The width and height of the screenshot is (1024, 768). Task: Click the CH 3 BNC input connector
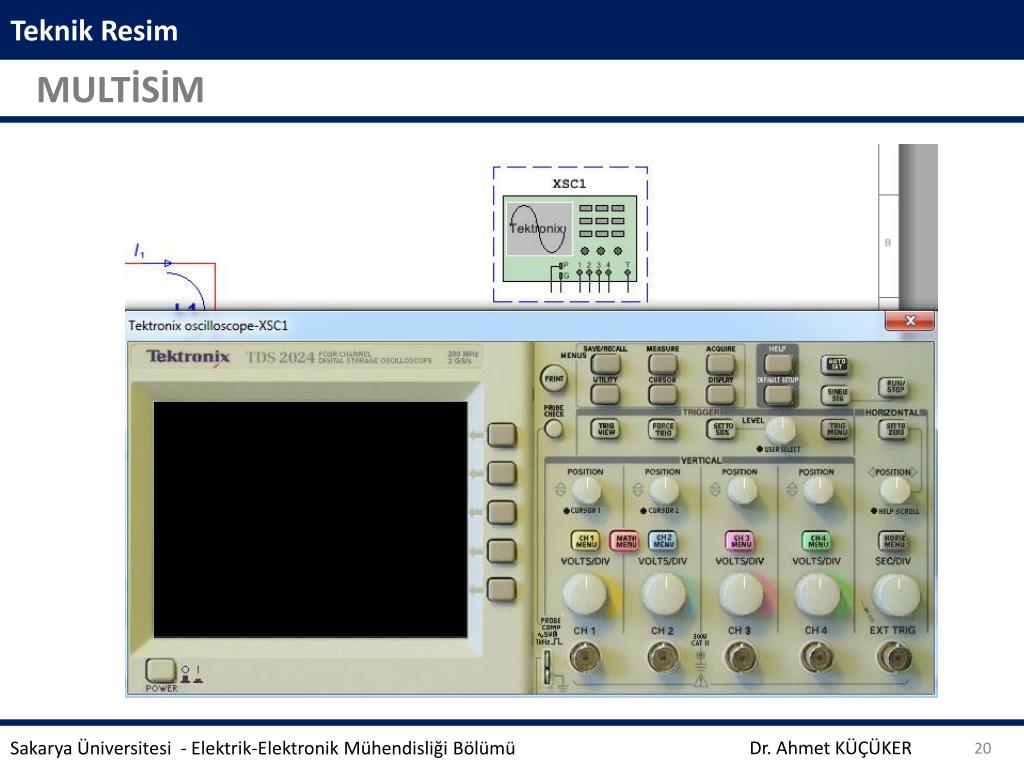click(x=741, y=658)
